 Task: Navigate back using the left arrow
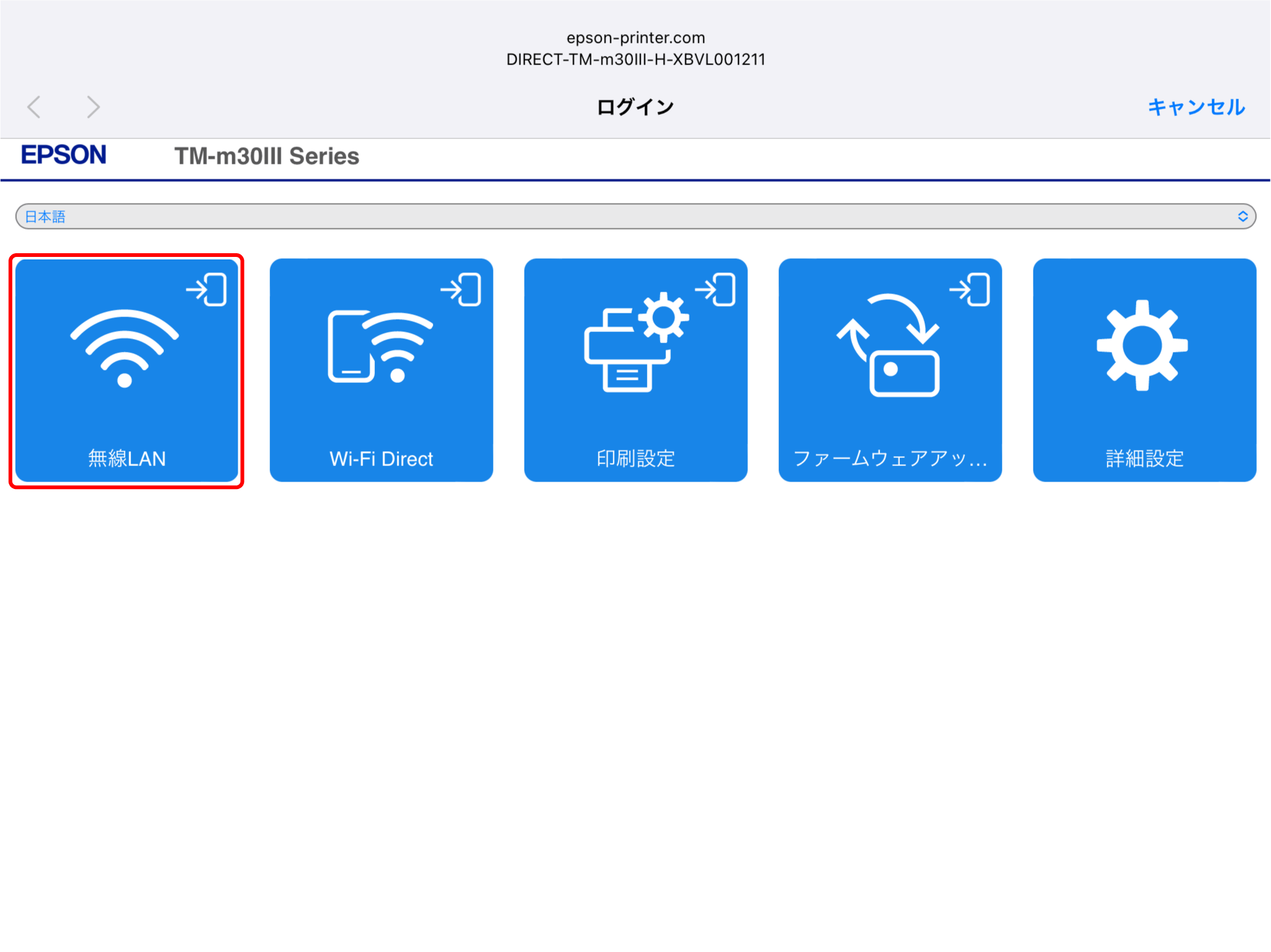click(x=34, y=106)
